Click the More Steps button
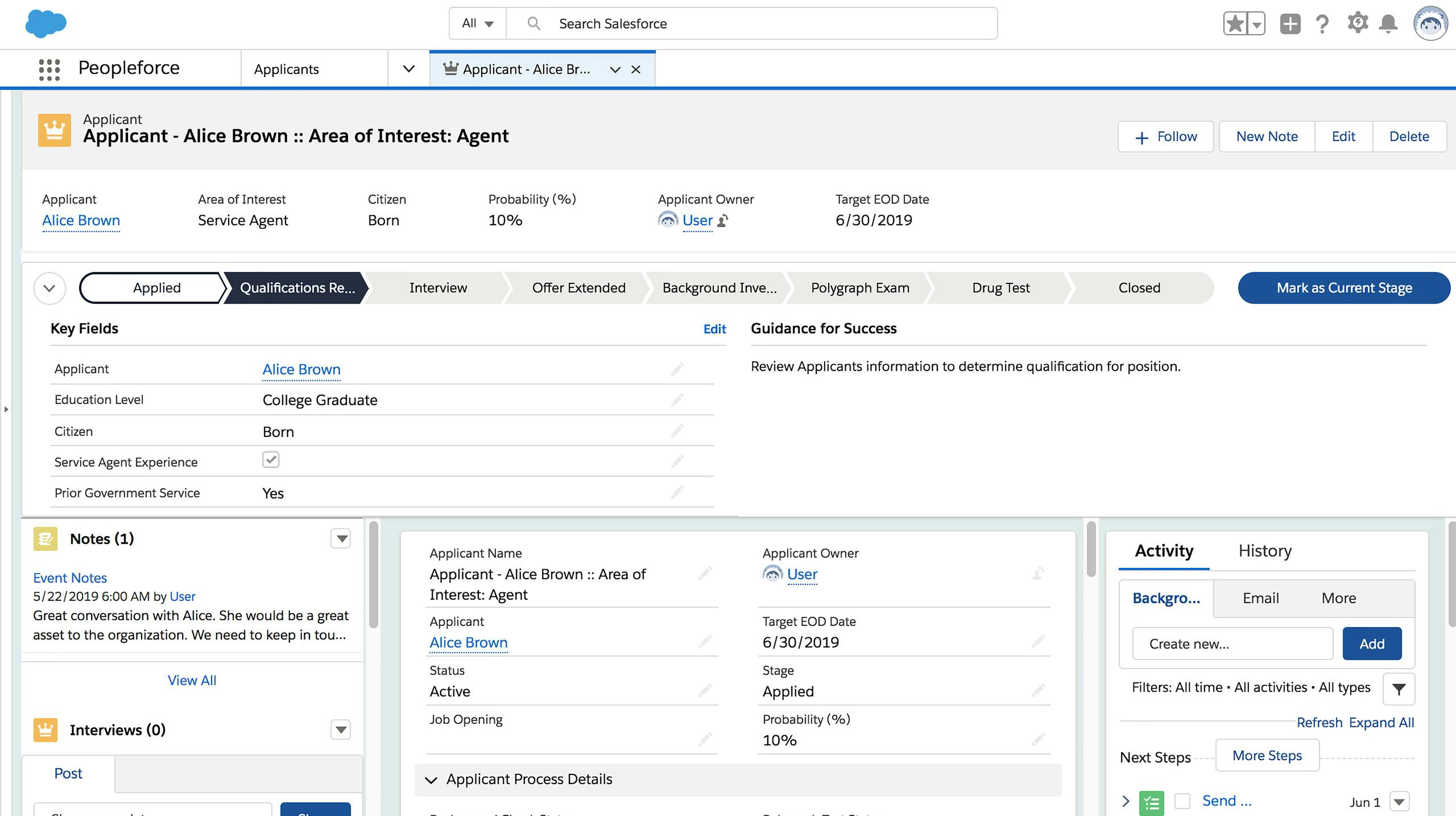1456x816 pixels. point(1267,756)
